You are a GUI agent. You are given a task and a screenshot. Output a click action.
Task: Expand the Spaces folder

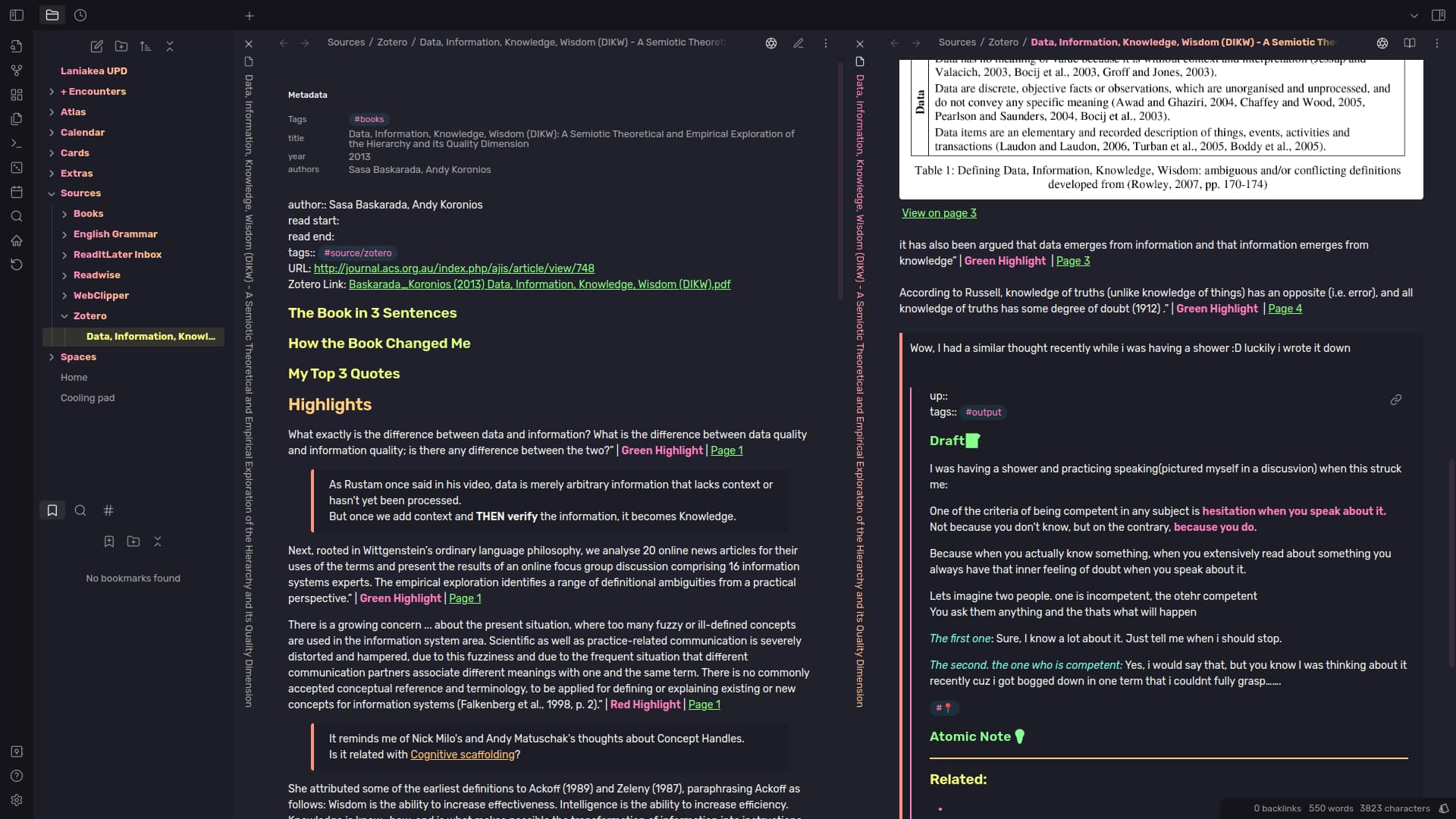click(78, 357)
